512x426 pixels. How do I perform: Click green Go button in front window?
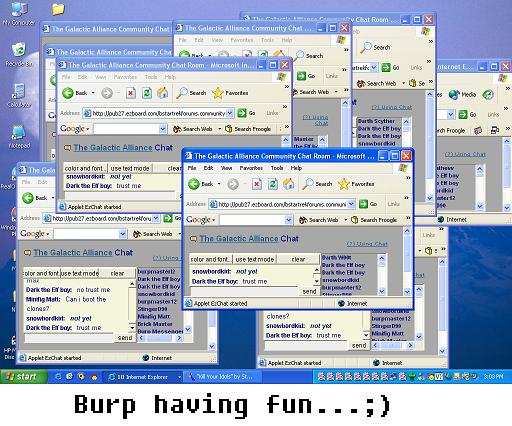pyautogui.click(x=368, y=204)
